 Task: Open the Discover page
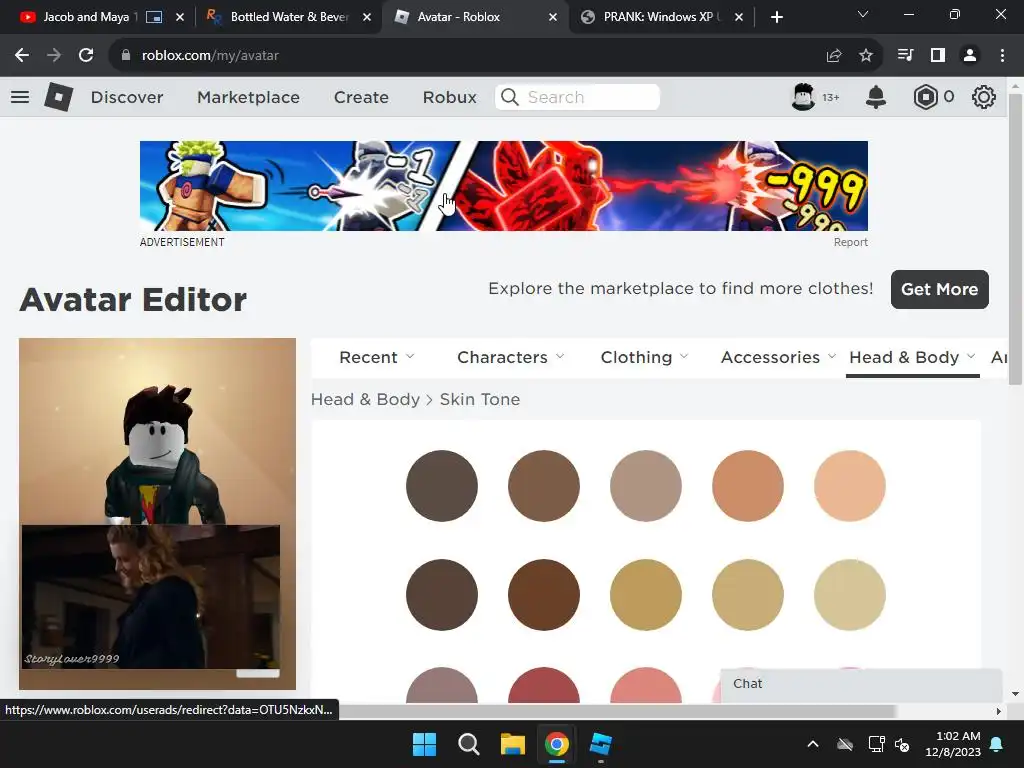pos(127,97)
